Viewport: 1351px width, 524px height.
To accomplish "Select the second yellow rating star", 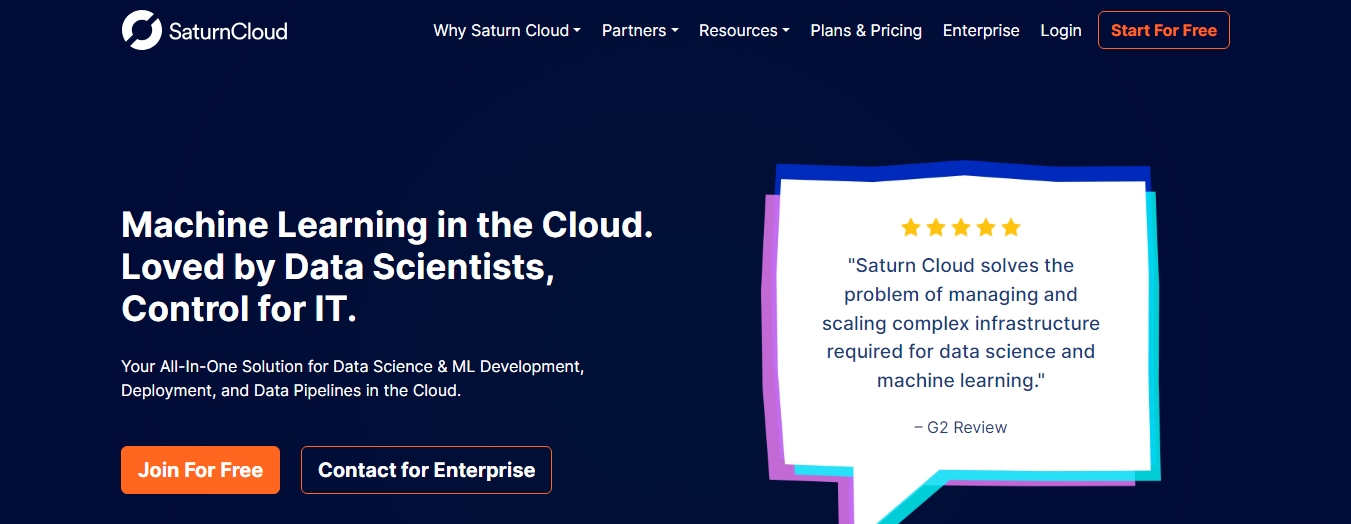I will pos(935,228).
